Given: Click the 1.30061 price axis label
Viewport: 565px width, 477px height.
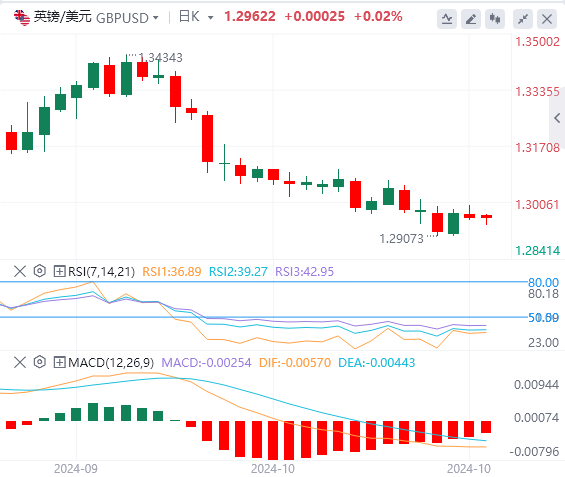Looking at the screenshot, I should [x=537, y=205].
